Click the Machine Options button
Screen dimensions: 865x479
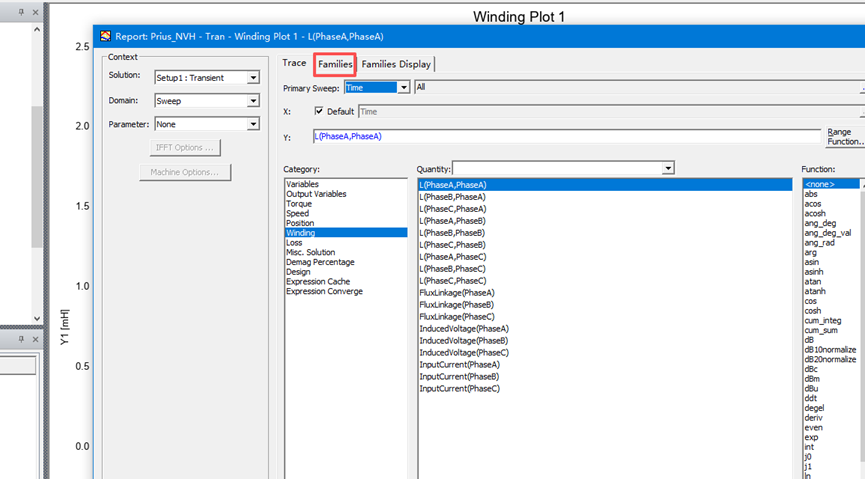click(x=185, y=172)
